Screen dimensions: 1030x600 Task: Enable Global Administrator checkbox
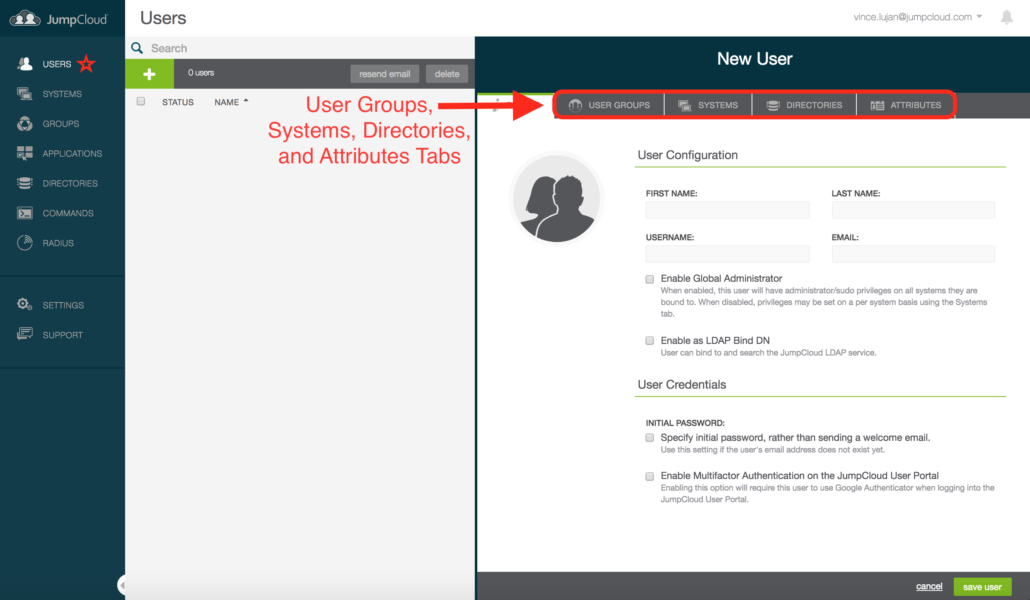(x=650, y=279)
